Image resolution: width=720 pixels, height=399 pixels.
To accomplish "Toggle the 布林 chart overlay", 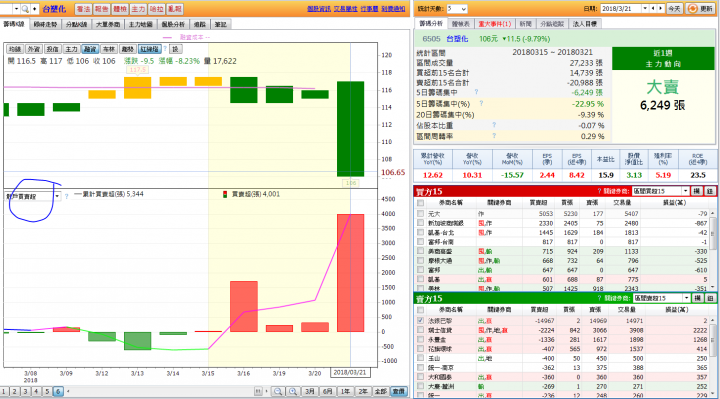I will 109,49.
